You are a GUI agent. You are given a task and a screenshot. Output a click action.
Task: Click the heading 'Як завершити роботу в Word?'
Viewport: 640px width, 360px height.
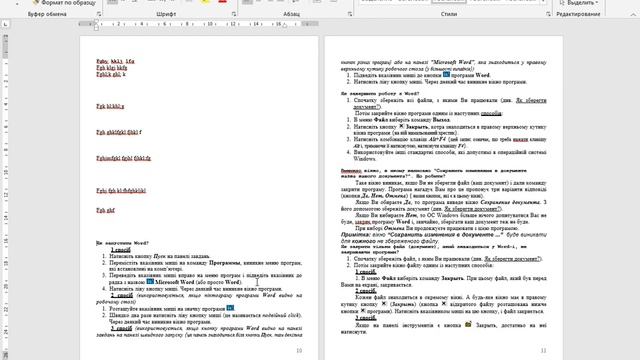[x=380, y=93]
